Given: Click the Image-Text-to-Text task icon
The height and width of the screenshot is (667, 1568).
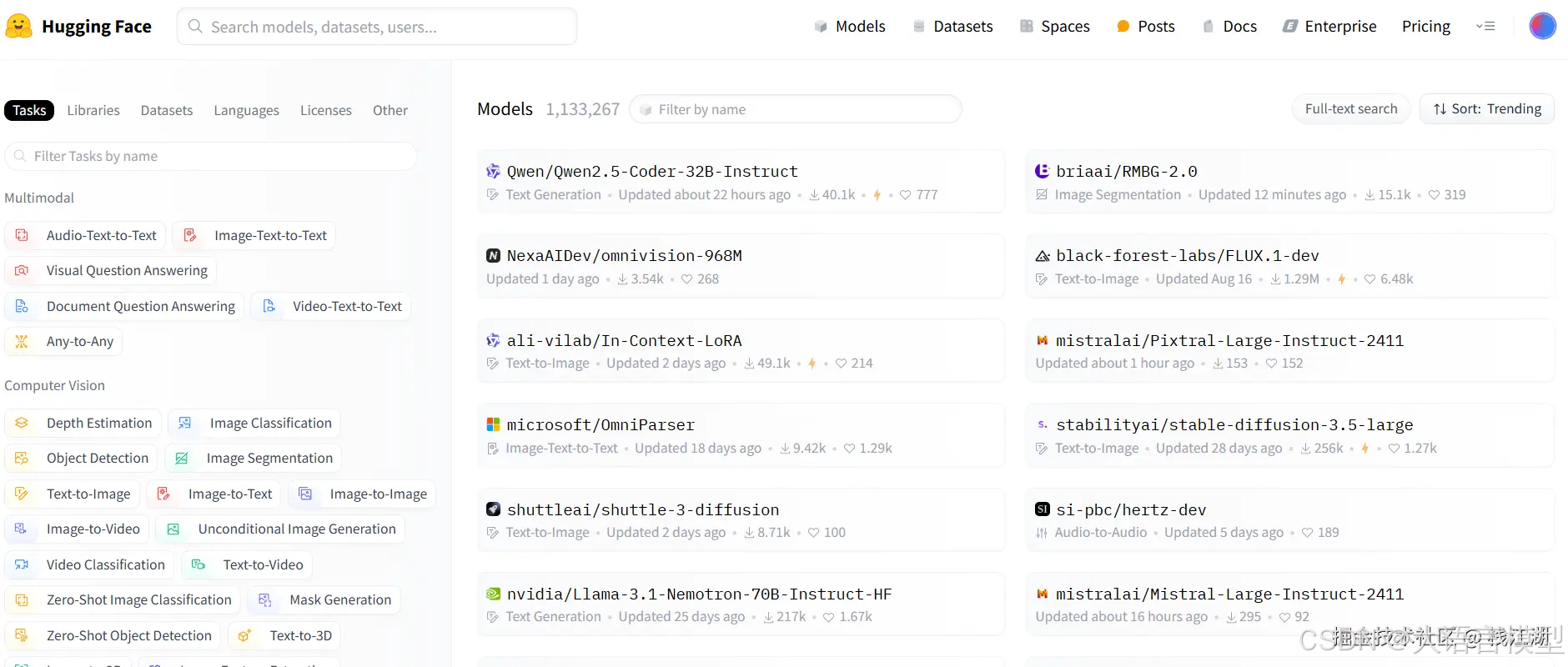Looking at the screenshot, I should (190, 236).
